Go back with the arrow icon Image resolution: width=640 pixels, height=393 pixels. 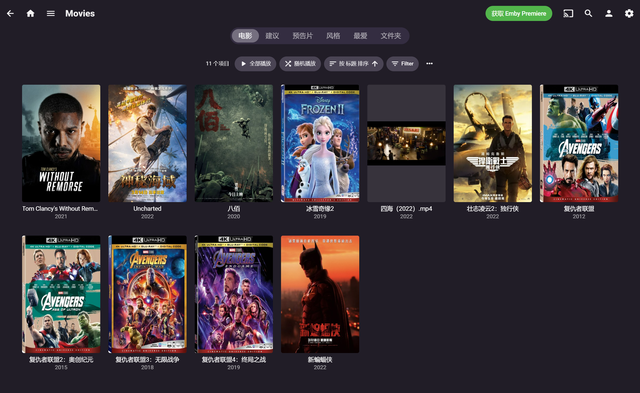pos(10,13)
